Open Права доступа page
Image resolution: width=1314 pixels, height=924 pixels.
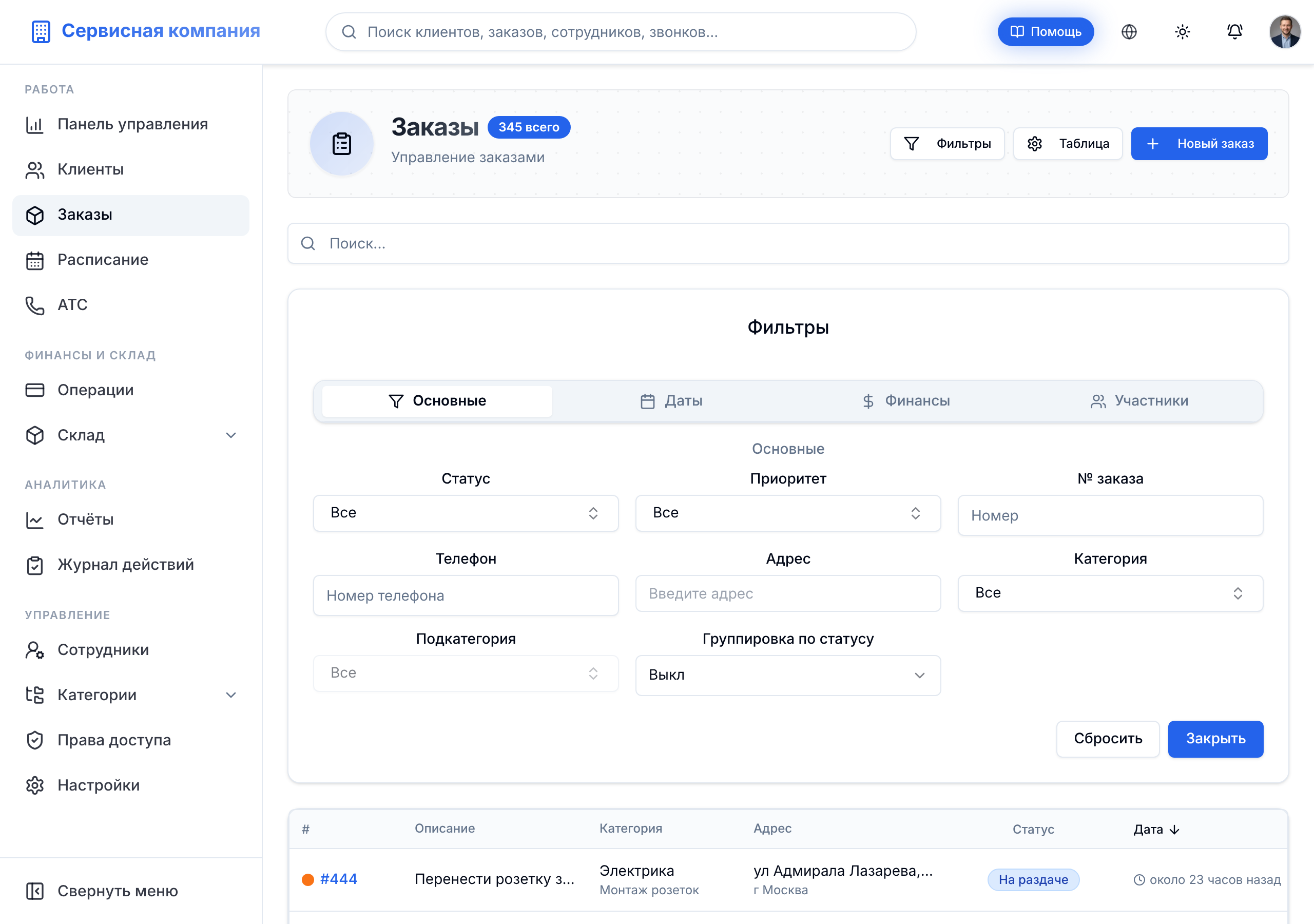tap(130, 740)
